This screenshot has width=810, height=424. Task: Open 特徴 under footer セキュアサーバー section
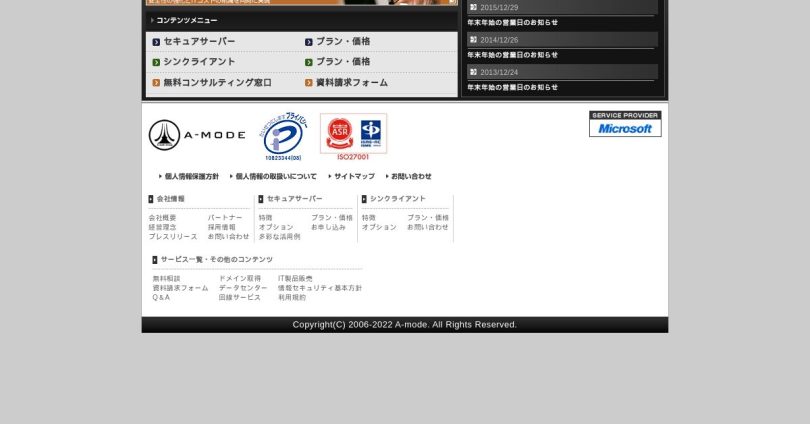266,218
